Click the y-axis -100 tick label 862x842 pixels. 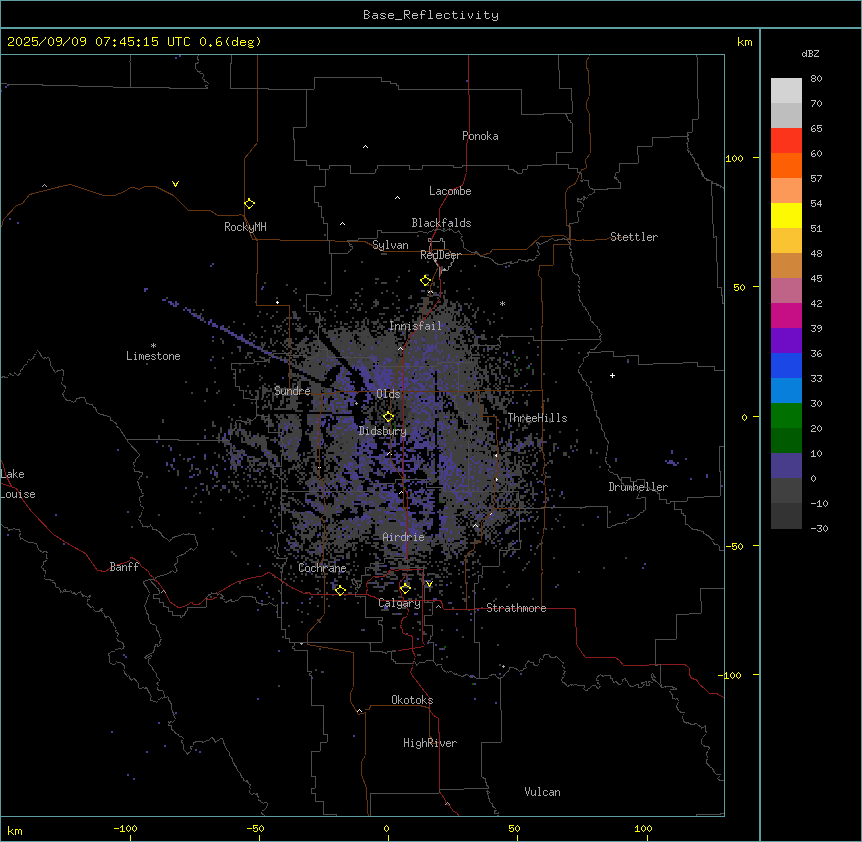click(732, 675)
